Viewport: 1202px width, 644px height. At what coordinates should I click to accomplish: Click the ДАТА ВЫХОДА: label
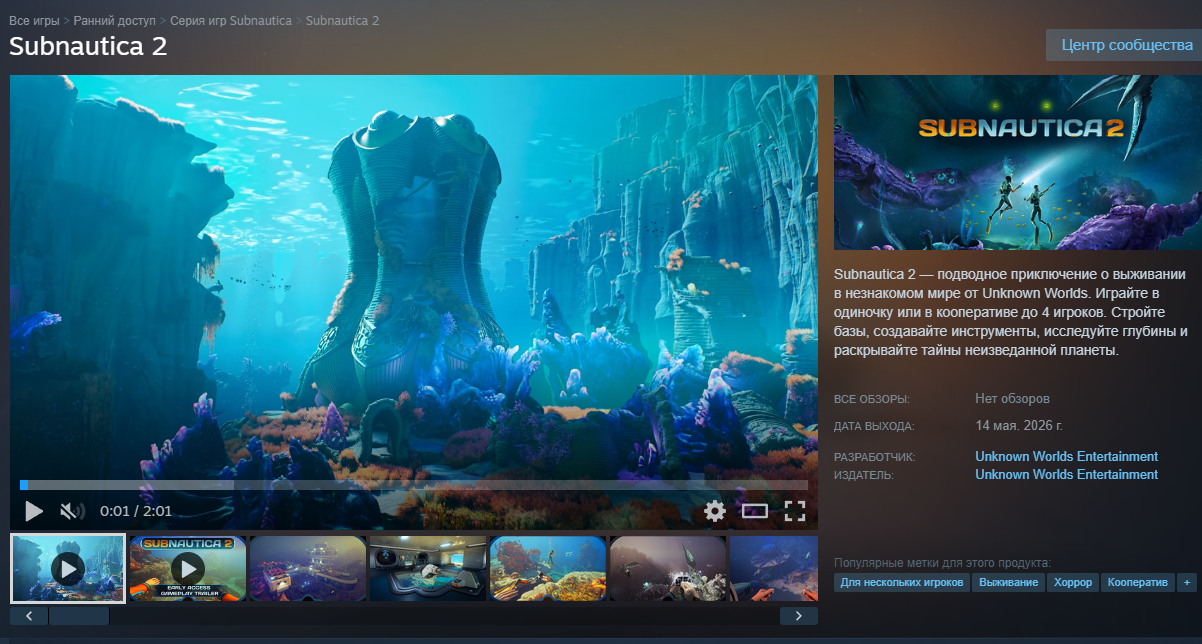pyautogui.click(x=874, y=426)
